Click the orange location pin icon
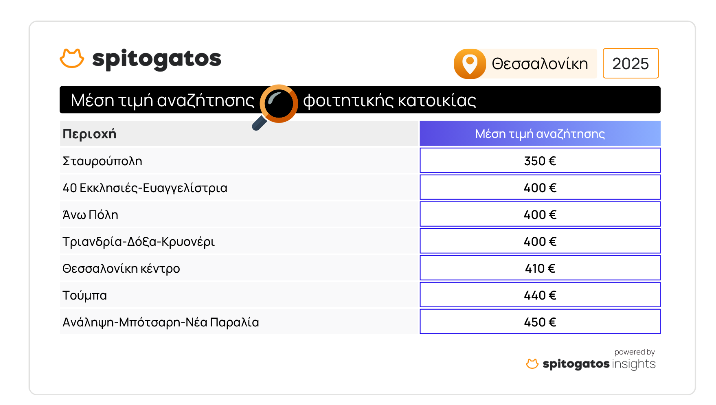This screenshot has width=716, height=405. 469,64
